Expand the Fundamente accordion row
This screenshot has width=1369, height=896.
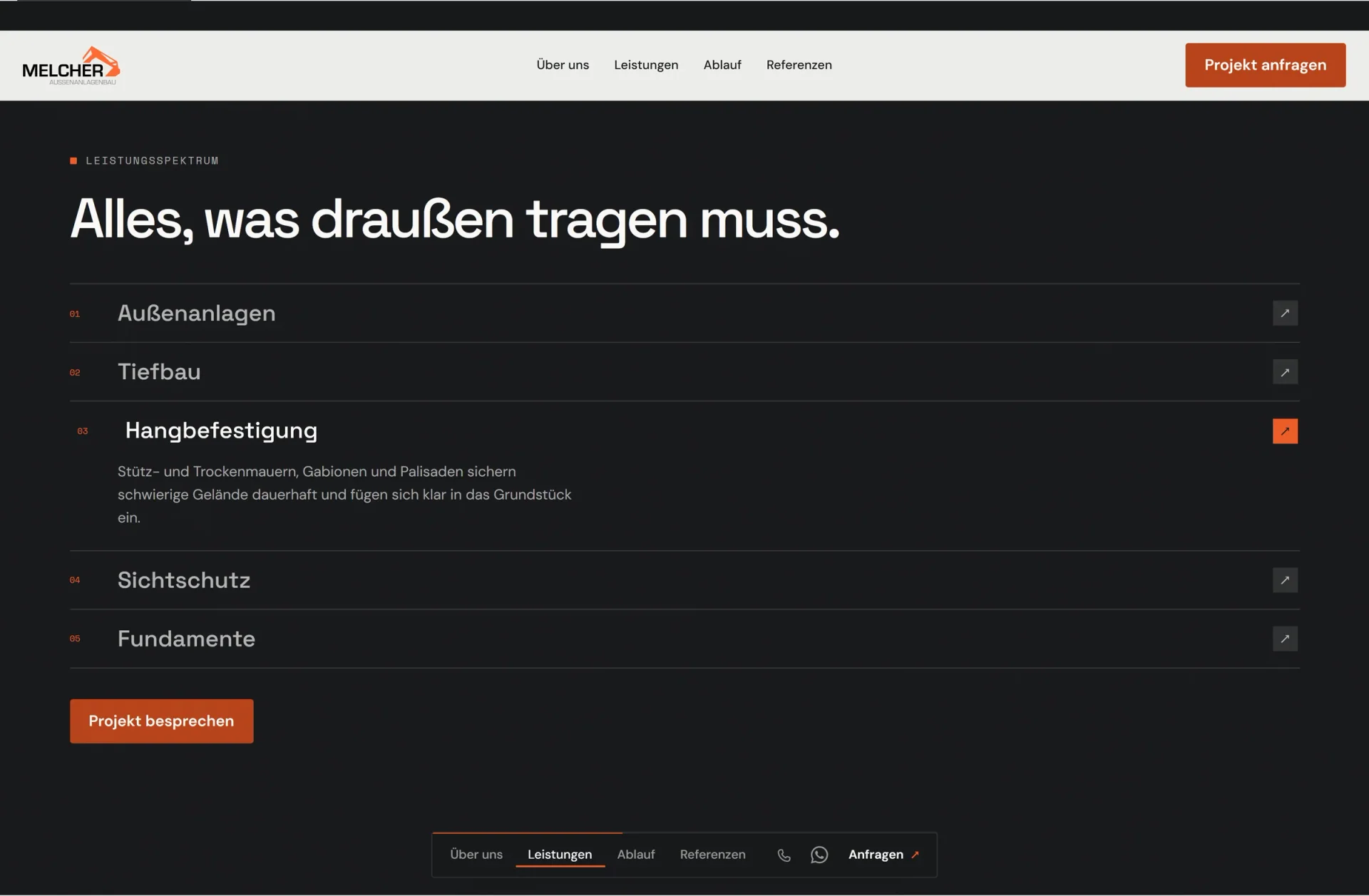tap(684, 639)
